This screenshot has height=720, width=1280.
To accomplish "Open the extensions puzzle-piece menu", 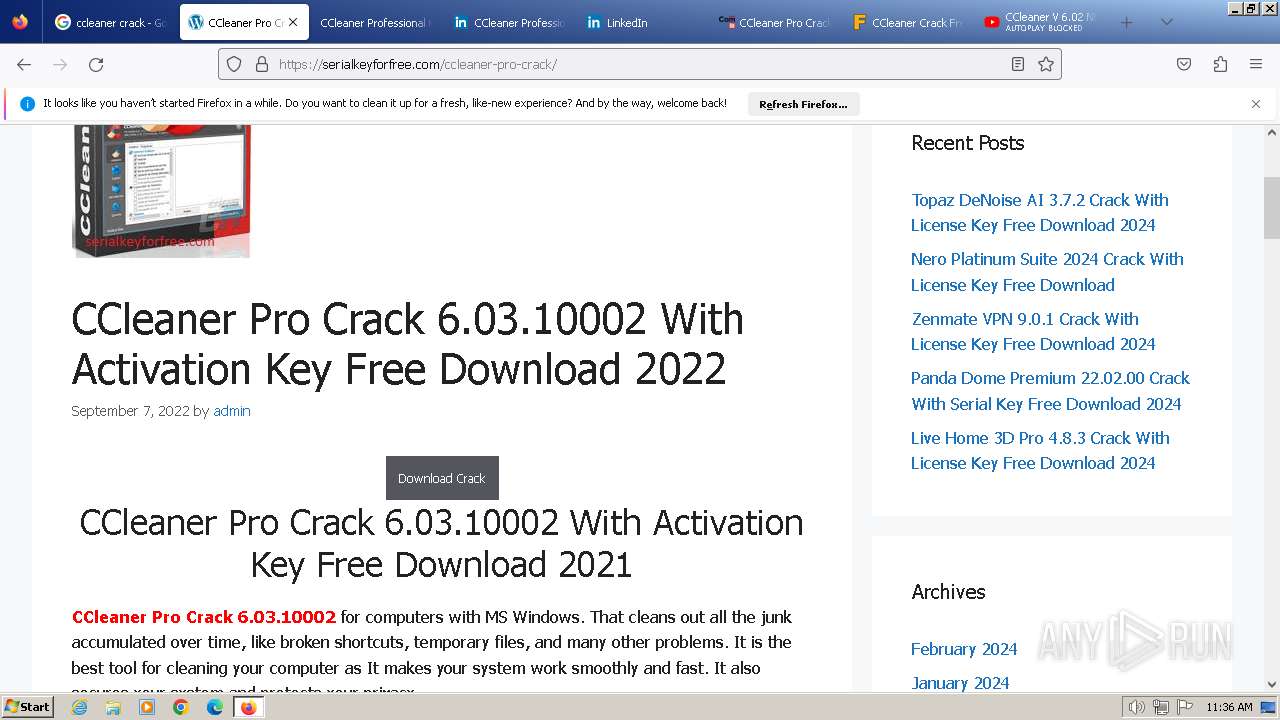I will (x=1220, y=64).
